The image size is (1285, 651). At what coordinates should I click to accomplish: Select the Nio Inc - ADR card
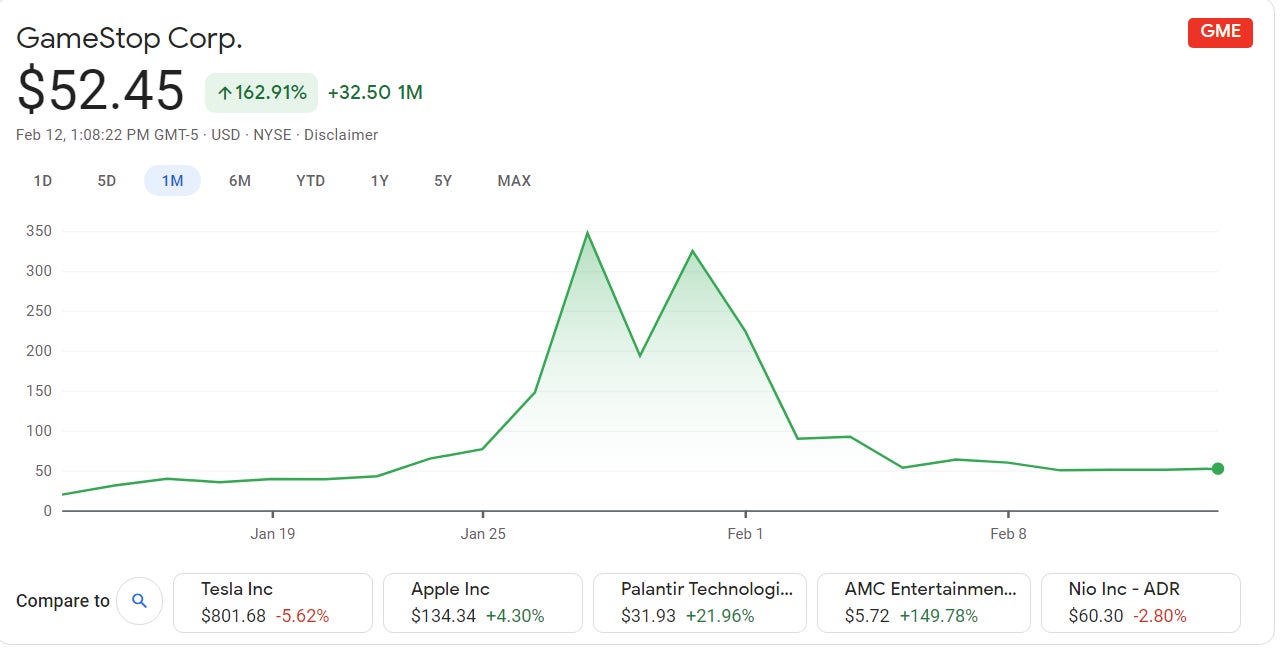1140,601
